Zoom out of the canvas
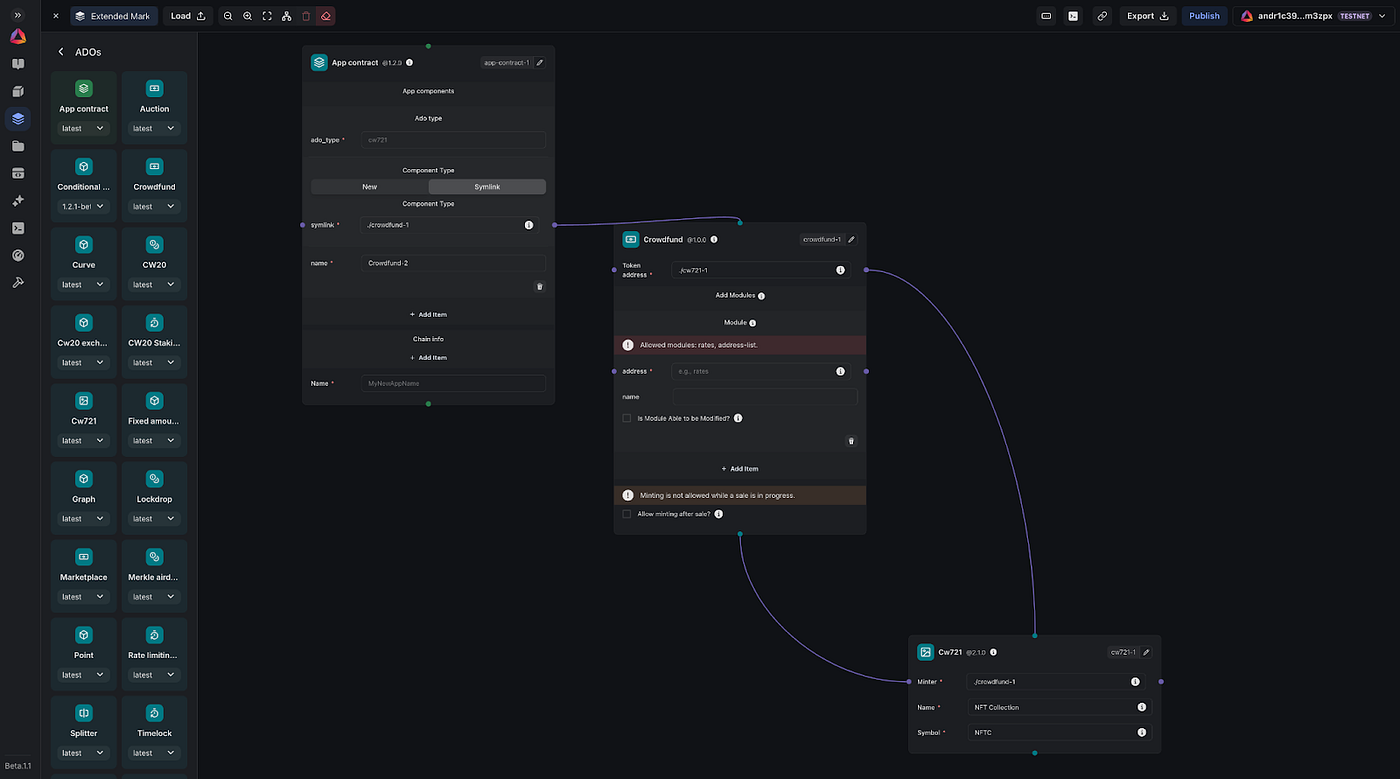The height and width of the screenshot is (779, 1400). (228, 16)
